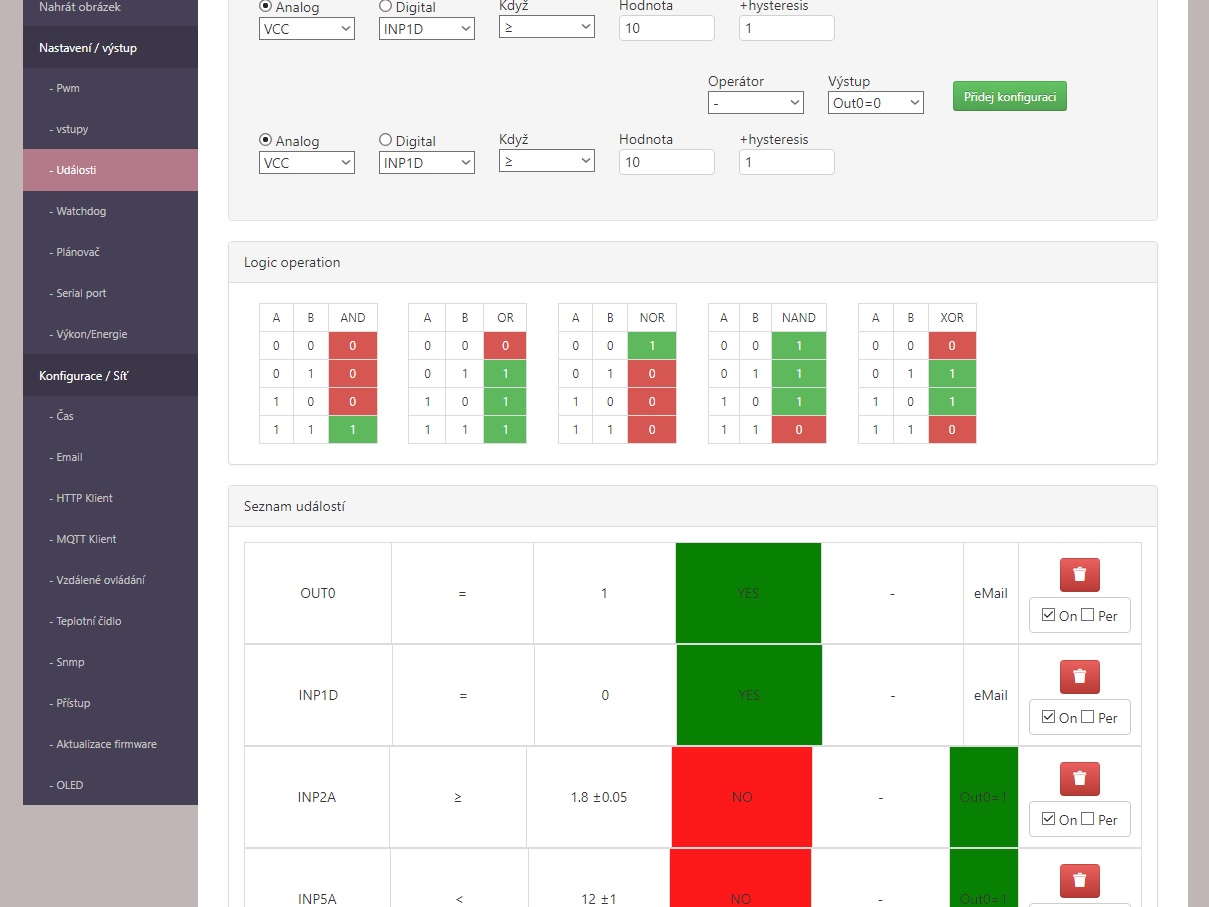Click the green YES status cell for OUT0
1209x907 pixels.
click(x=748, y=593)
